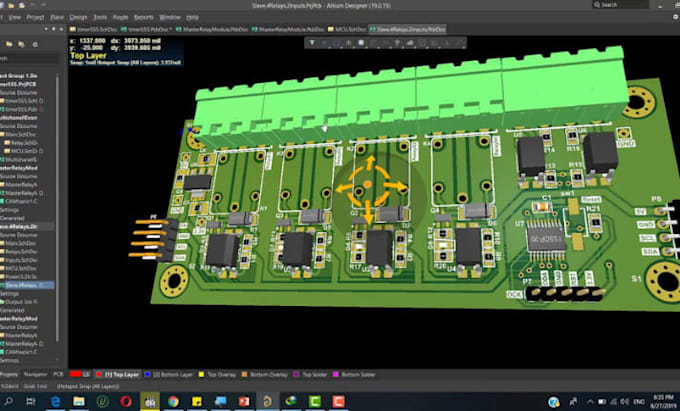This screenshot has height=411, width=680.
Task: Click the blue Bottom Layer color swatch
Action: tap(147, 375)
